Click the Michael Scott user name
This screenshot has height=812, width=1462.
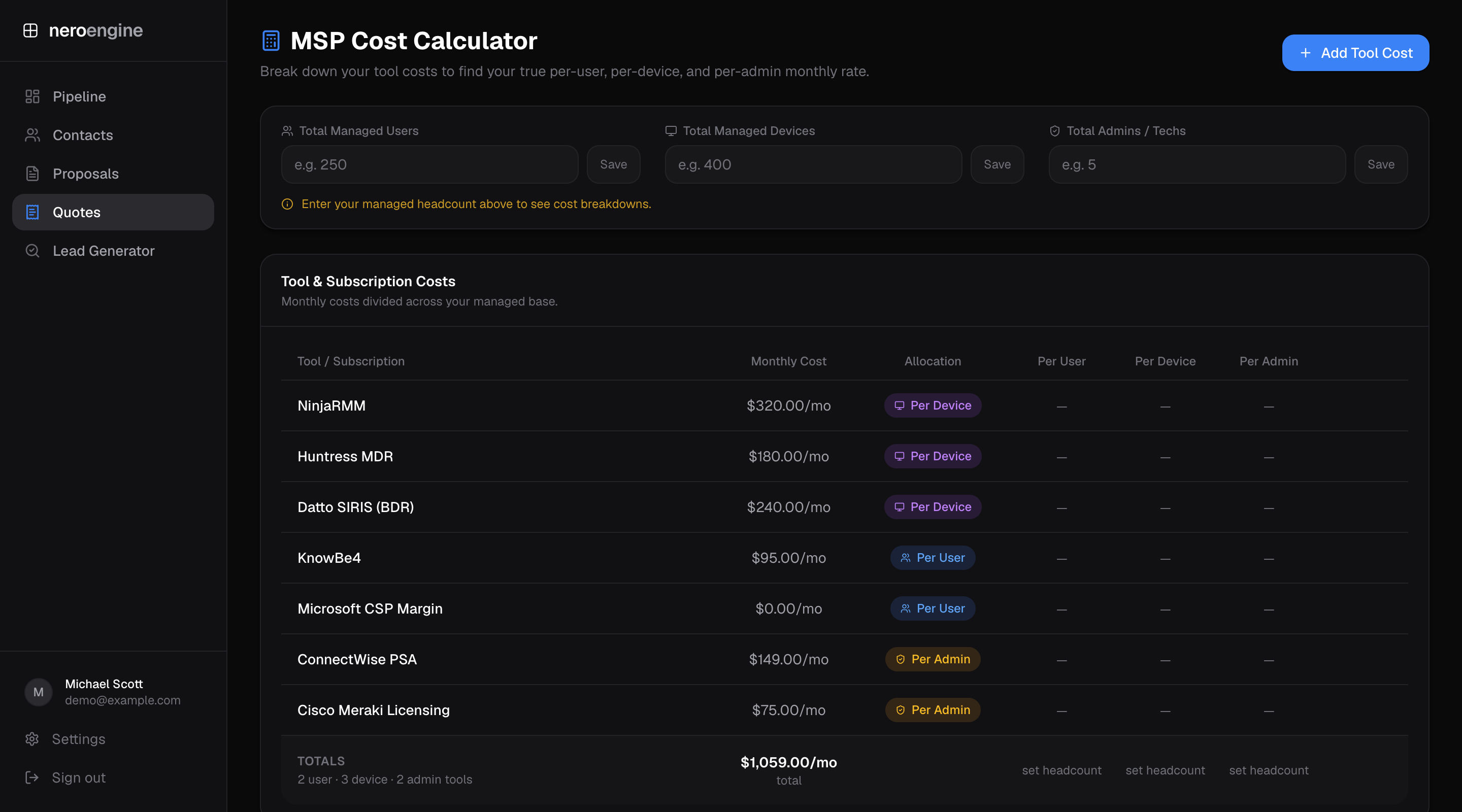[x=104, y=684]
